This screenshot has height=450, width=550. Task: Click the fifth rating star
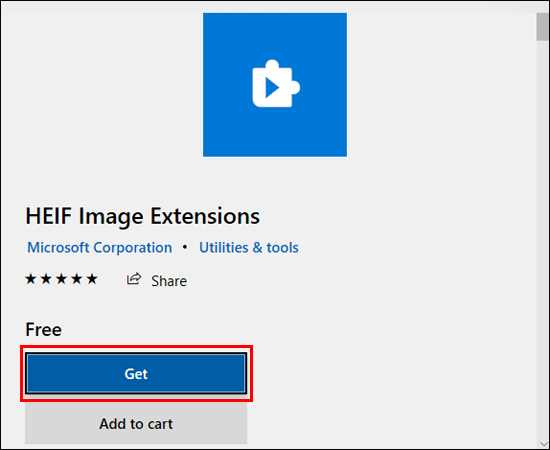tap(92, 279)
